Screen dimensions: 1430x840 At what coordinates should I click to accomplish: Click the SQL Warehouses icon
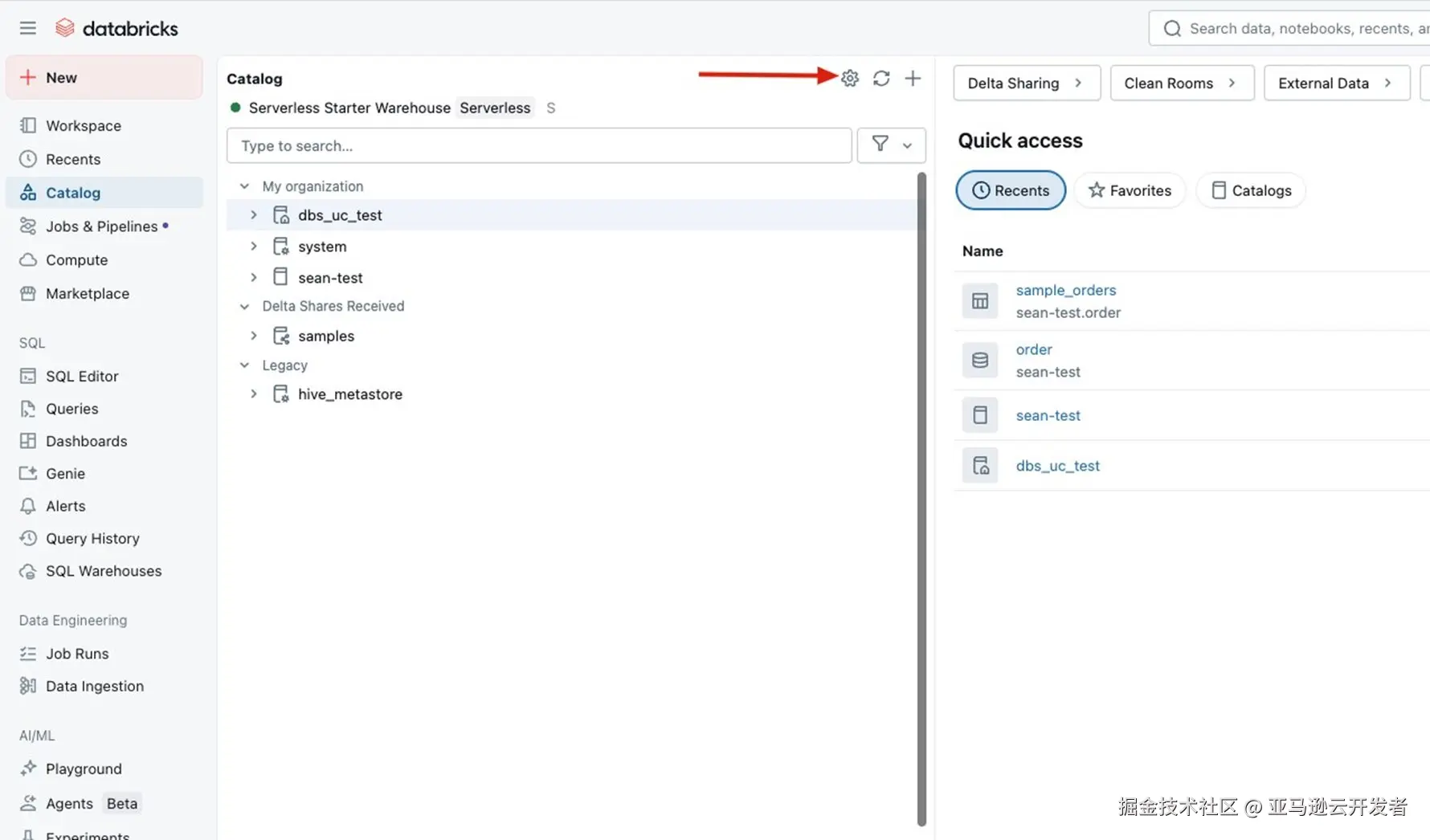[x=28, y=571]
